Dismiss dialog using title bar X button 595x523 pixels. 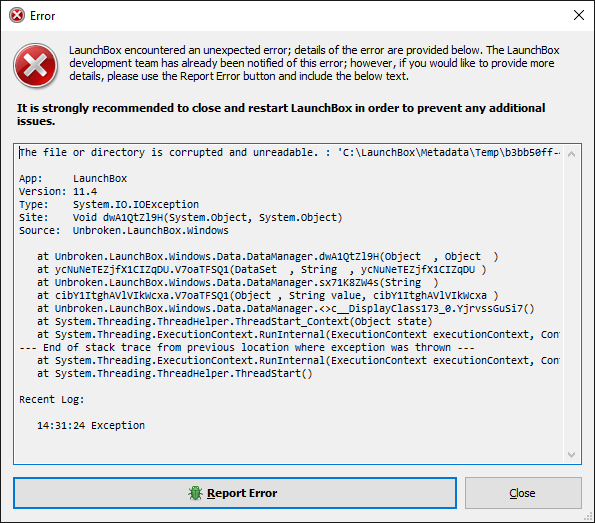(579, 15)
